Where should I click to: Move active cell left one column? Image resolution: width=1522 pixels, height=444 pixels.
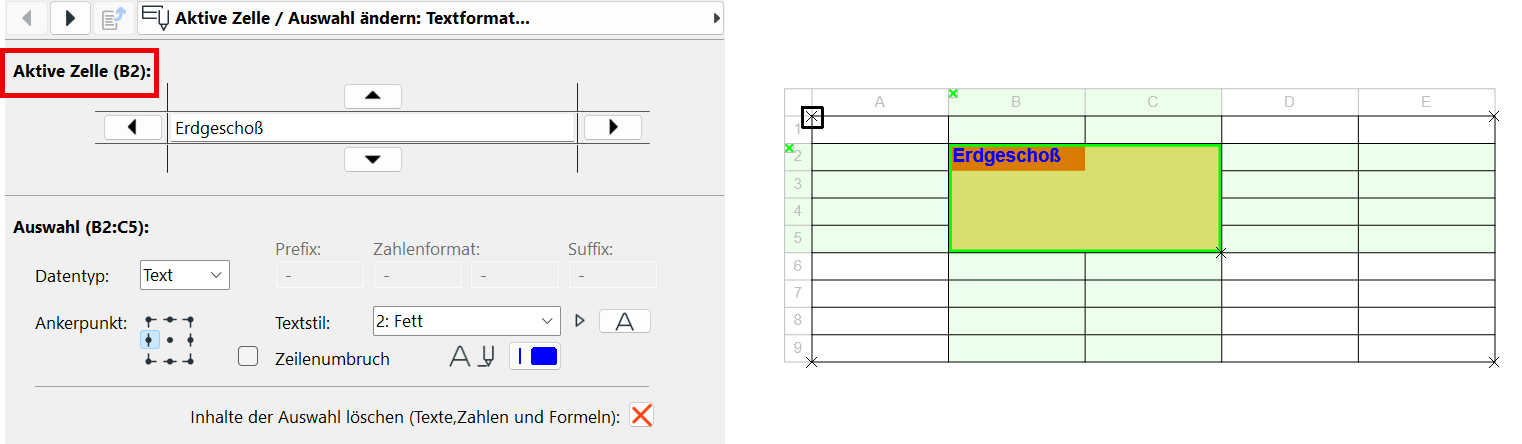tap(134, 128)
